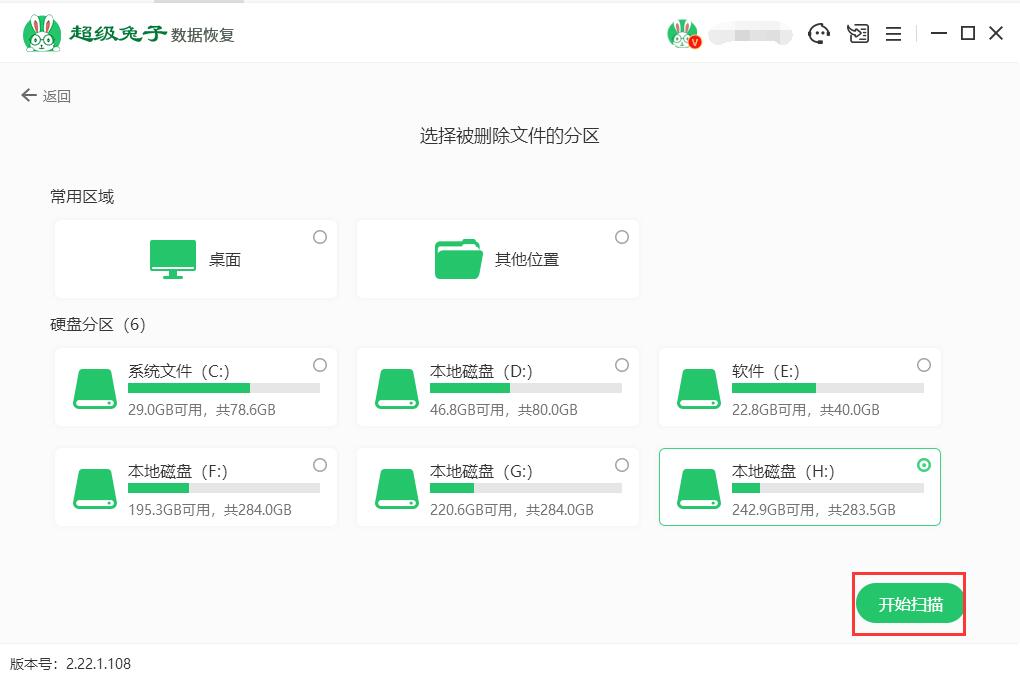
Task: Select the 本地磁盘 (F:) radio button
Action: (320, 465)
